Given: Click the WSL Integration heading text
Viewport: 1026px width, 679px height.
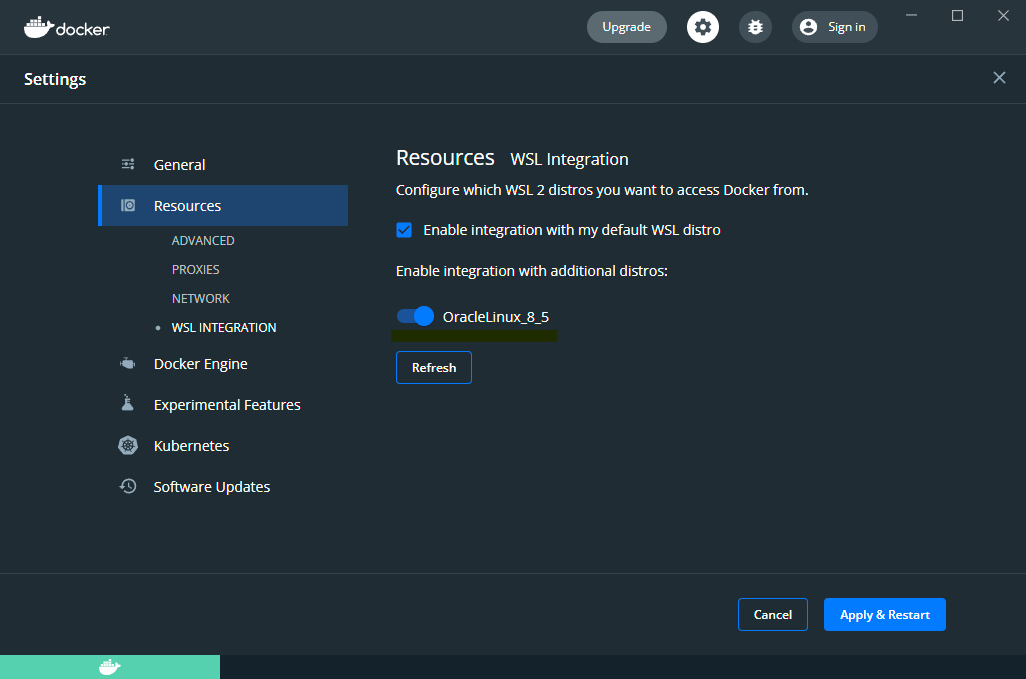Looking at the screenshot, I should pyautogui.click(x=569, y=159).
